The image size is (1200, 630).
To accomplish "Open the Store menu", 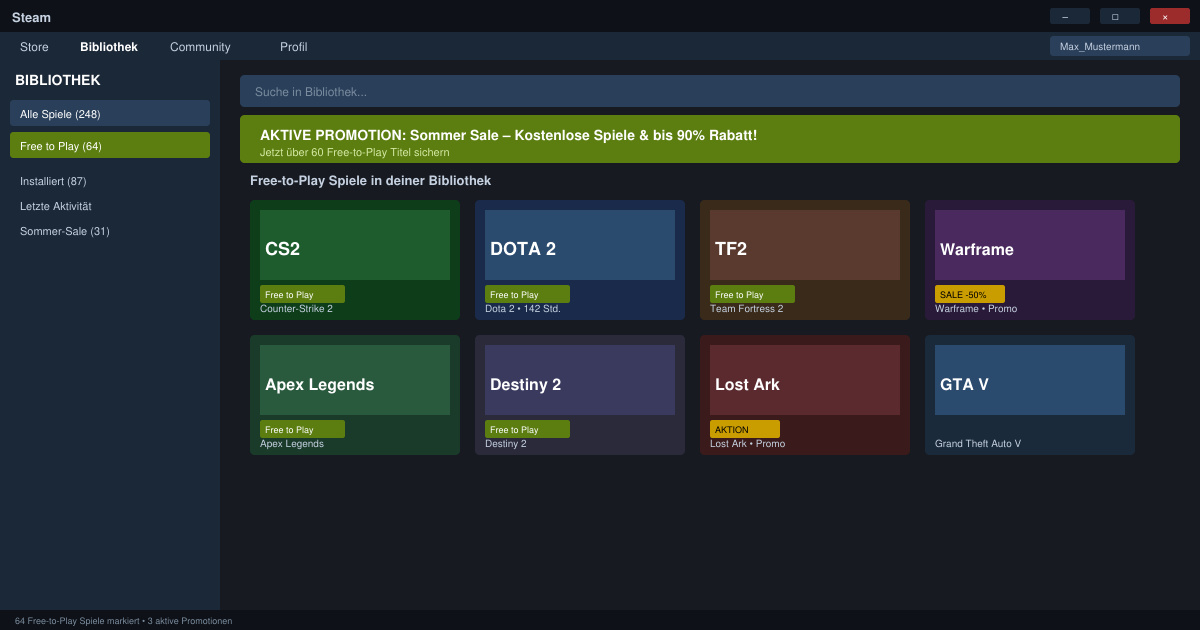I will click(34, 47).
